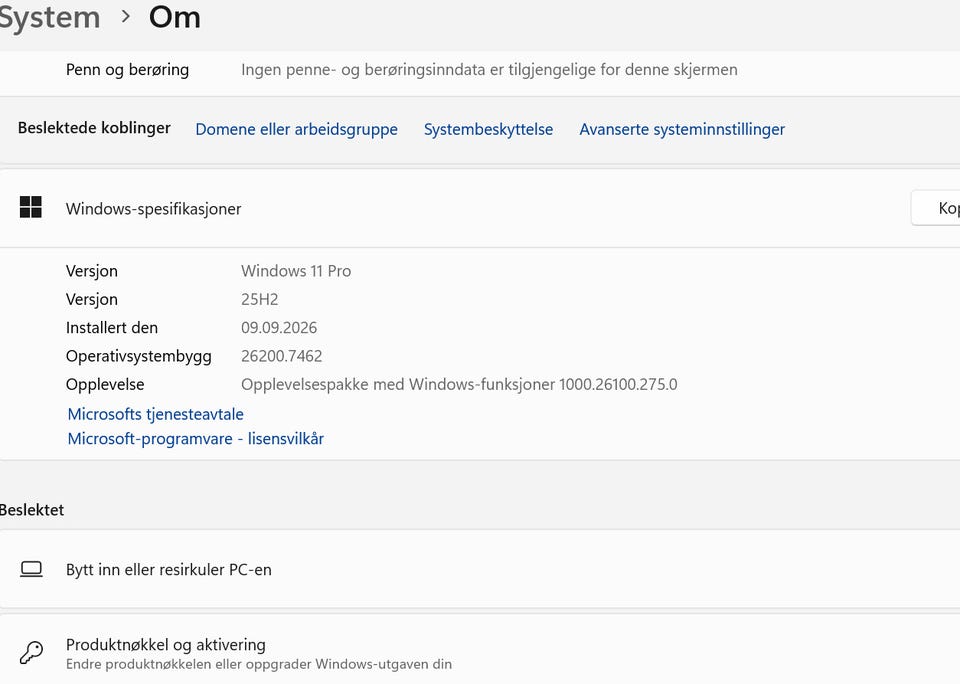Copy Windows specifications with the Kopier button
Image resolution: width=960 pixels, height=684 pixels.
(x=936, y=208)
